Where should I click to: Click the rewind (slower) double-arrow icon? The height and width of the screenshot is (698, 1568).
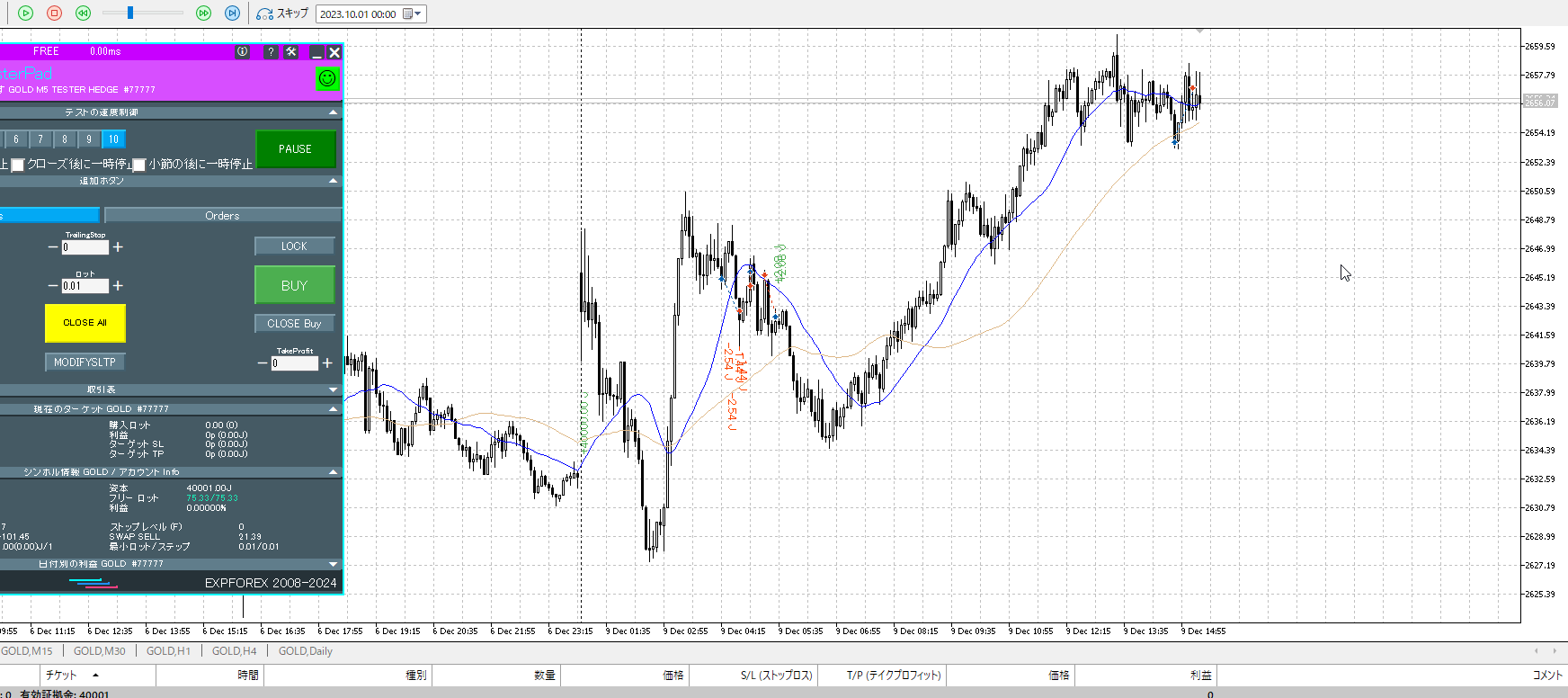pos(83,13)
